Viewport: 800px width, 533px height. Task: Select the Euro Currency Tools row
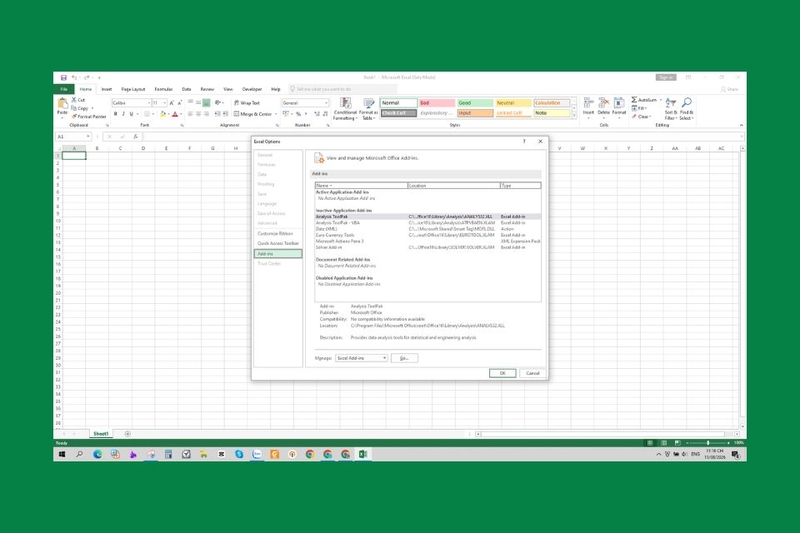428,235
